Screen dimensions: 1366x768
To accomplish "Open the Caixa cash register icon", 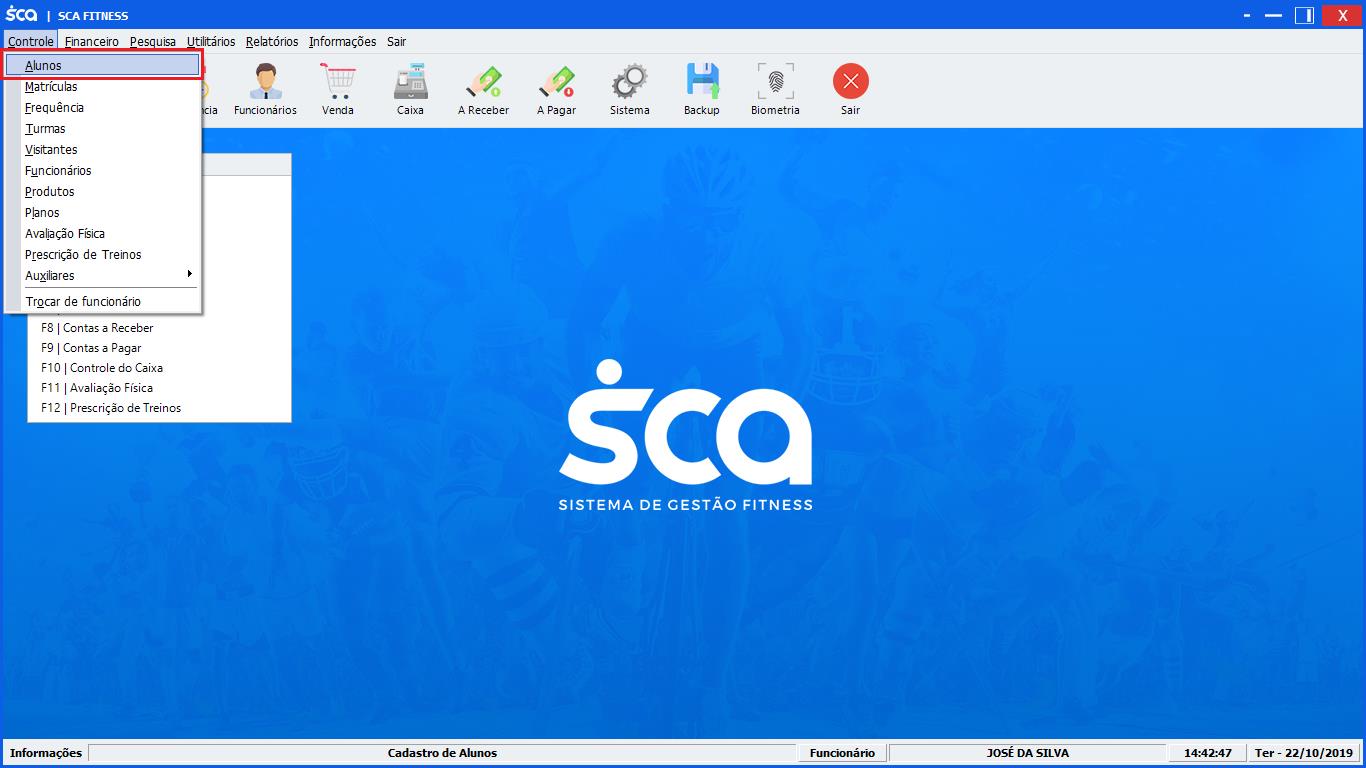I will 410,90.
